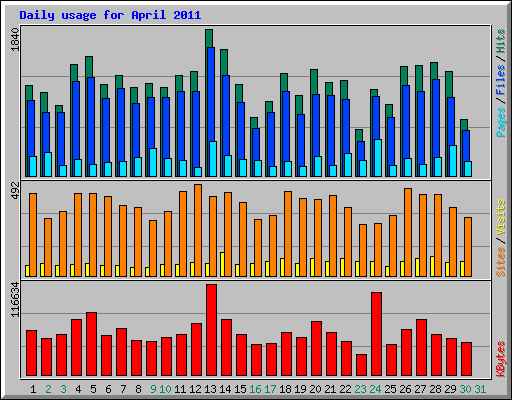This screenshot has height=400, width=512.
Task: Click the tallest orange Sites bar for day 12
Action: click(x=198, y=230)
